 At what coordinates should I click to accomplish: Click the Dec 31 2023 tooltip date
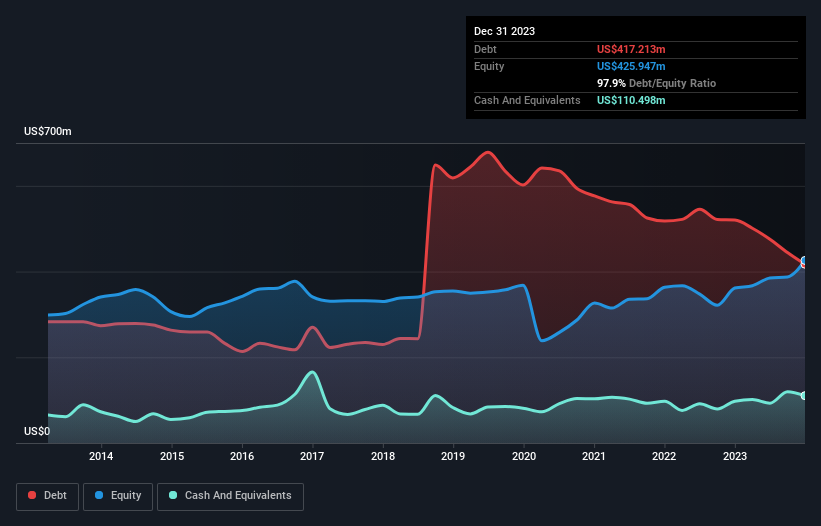tap(504, 31)
